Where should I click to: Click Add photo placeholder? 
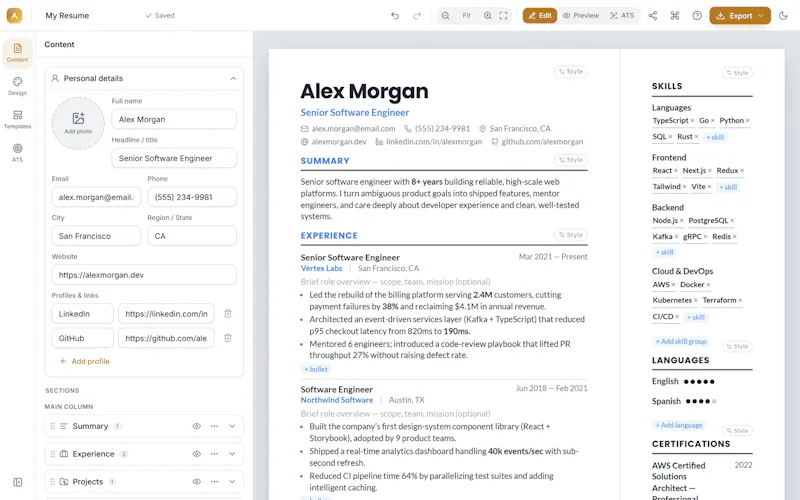78,123
